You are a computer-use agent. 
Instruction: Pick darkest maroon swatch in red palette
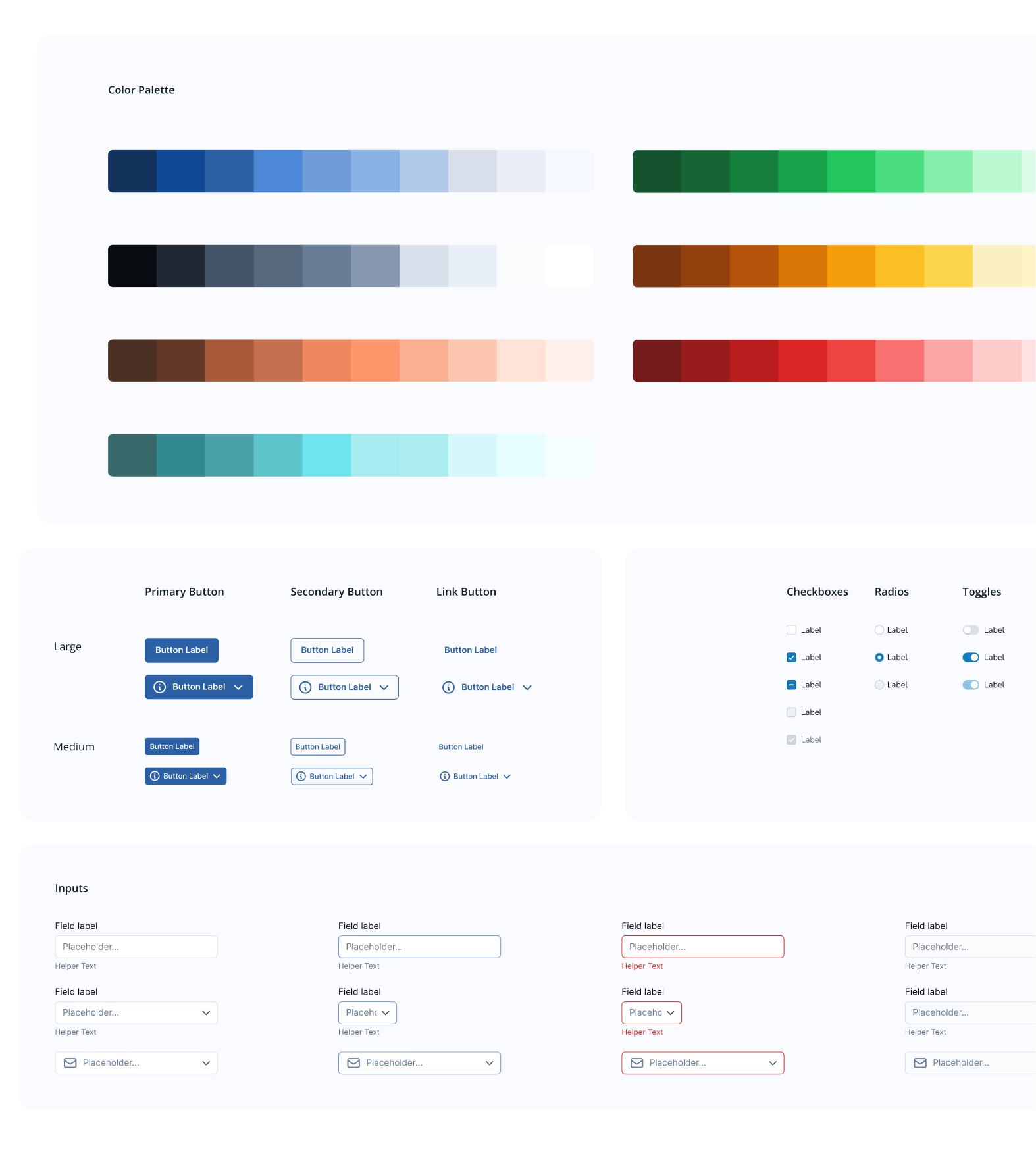click(657, 361)
